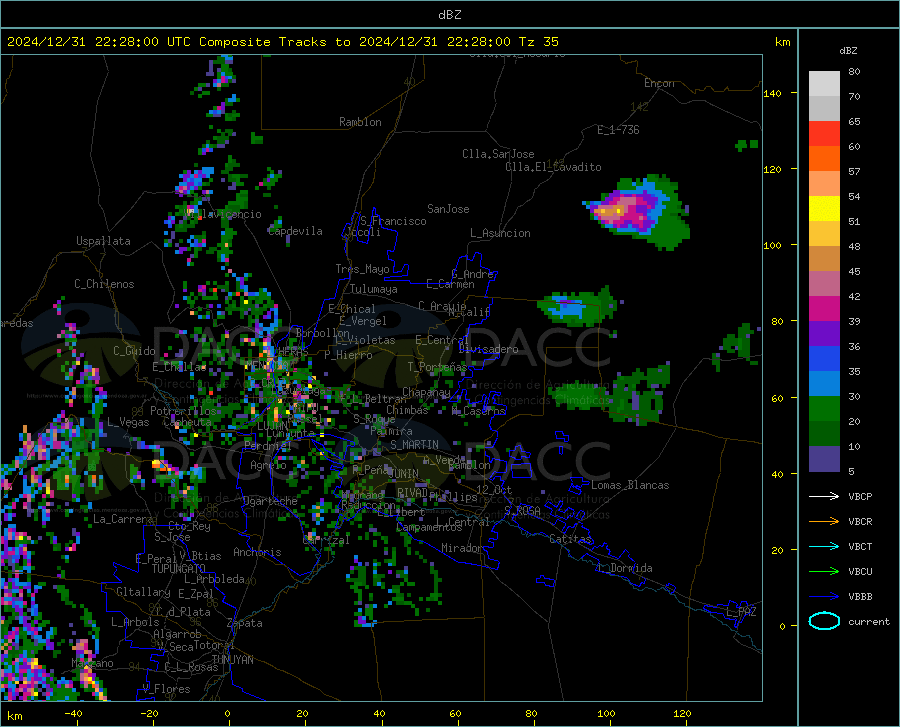Click the Anchoris map label
This screenshot has height=727, width=900.
pos(257,553)
